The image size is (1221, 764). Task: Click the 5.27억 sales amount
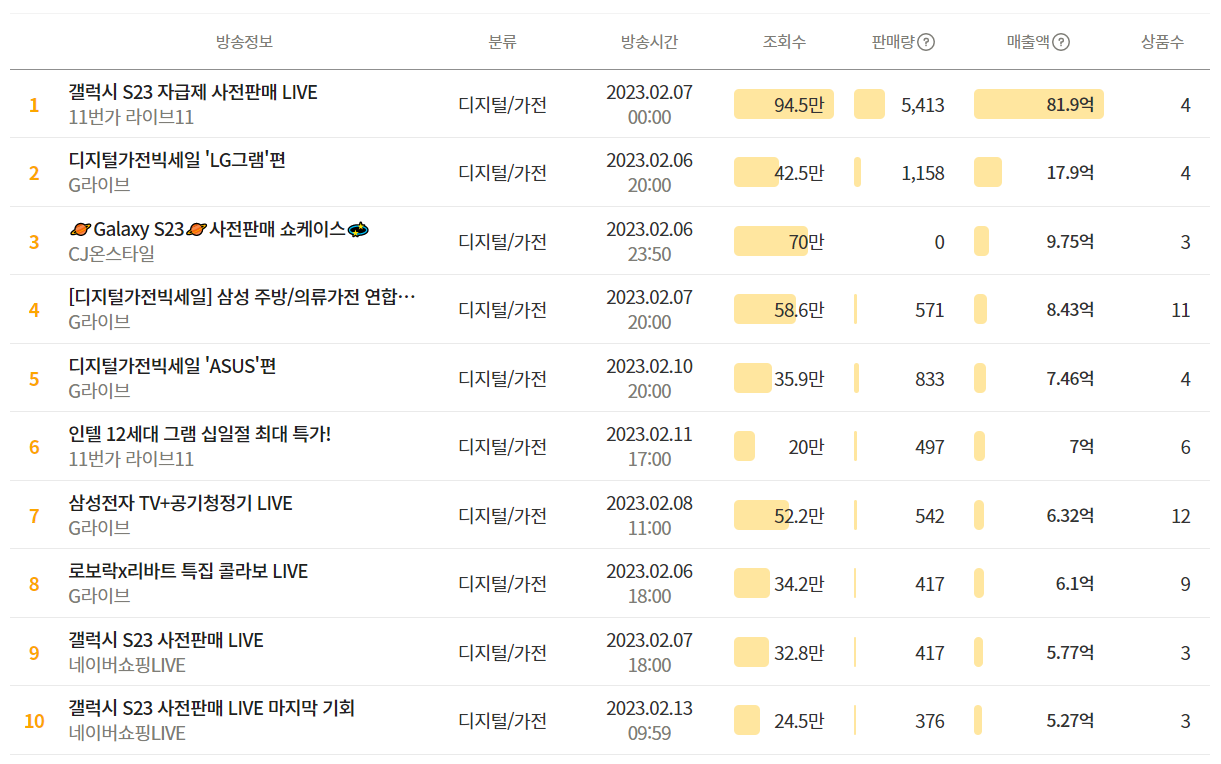coord(1070,721)
